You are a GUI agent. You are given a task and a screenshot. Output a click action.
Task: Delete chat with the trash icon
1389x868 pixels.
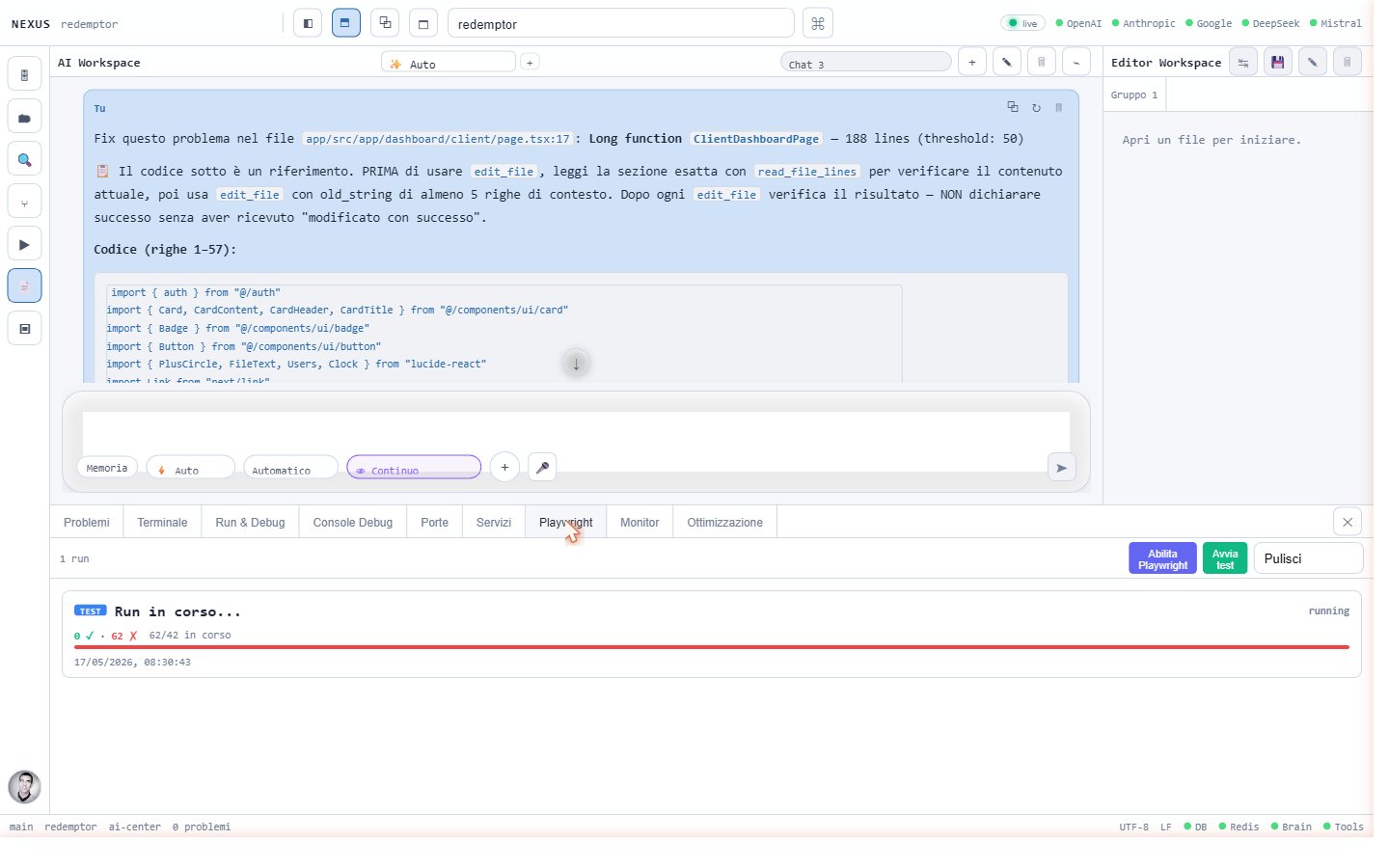pyautogui.click(x=1042, y=62)
